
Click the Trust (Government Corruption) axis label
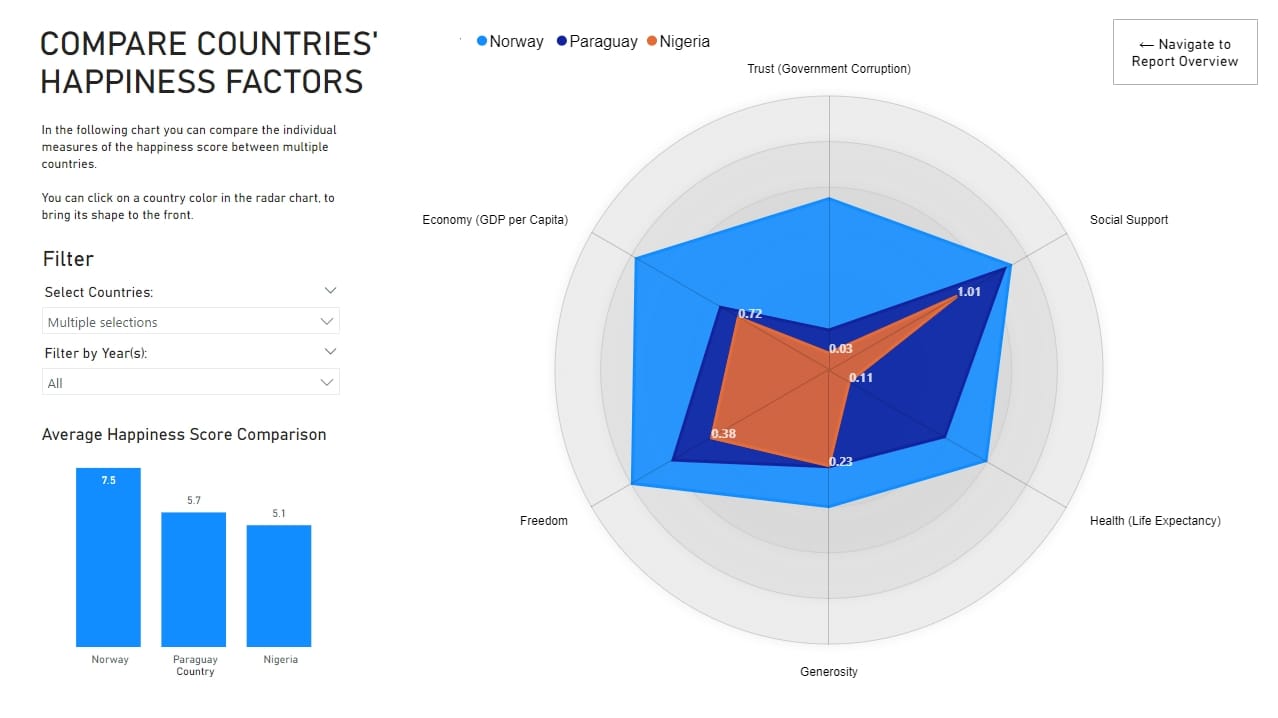coord(829,69)
